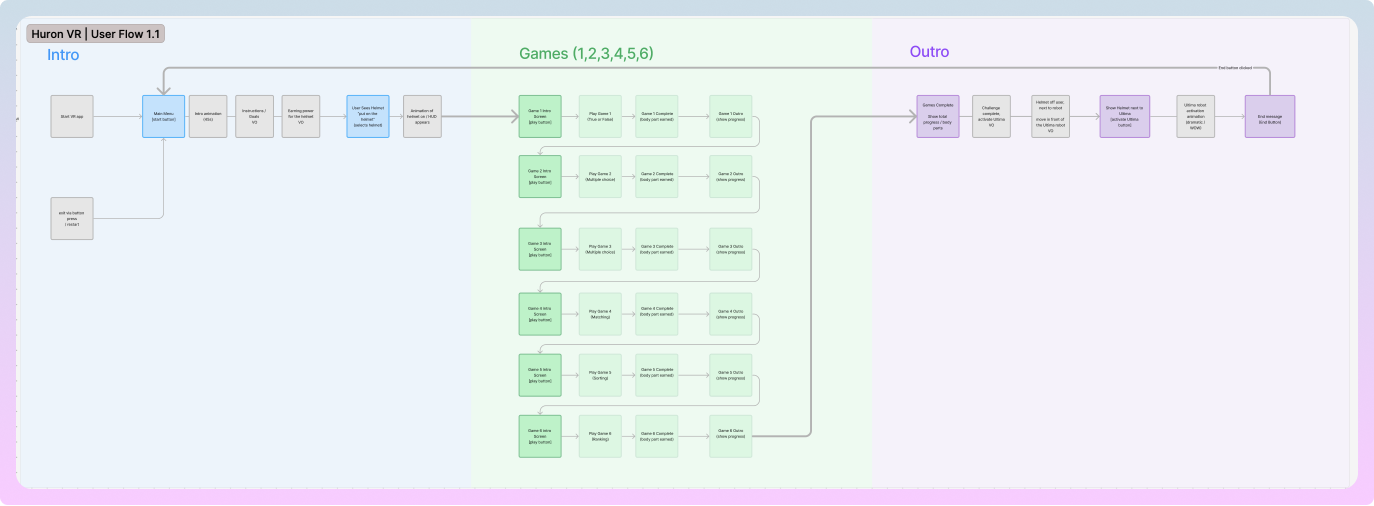Select the 'Game 3 Outro' node
Screen dimensions: 1374x506
(x=730, y=249)
